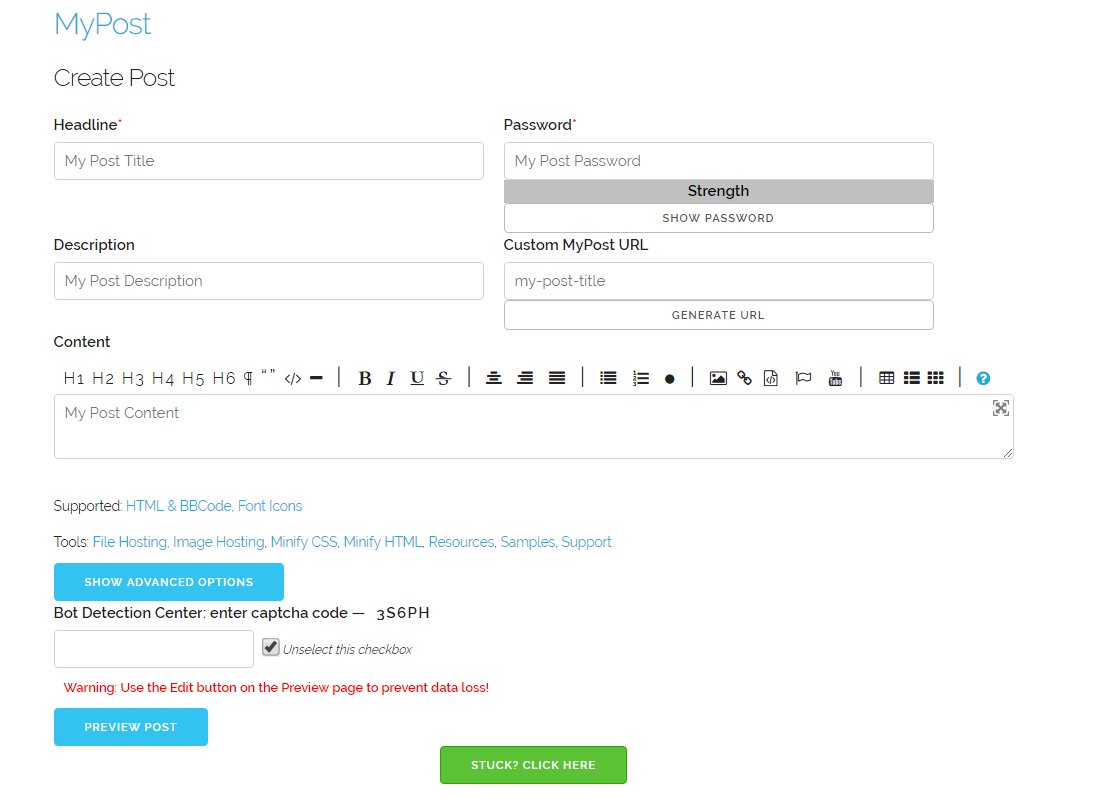Toggle bold formatting
Image resolution: width=1108 pixels, height=804 pixels.
(365, 379)
